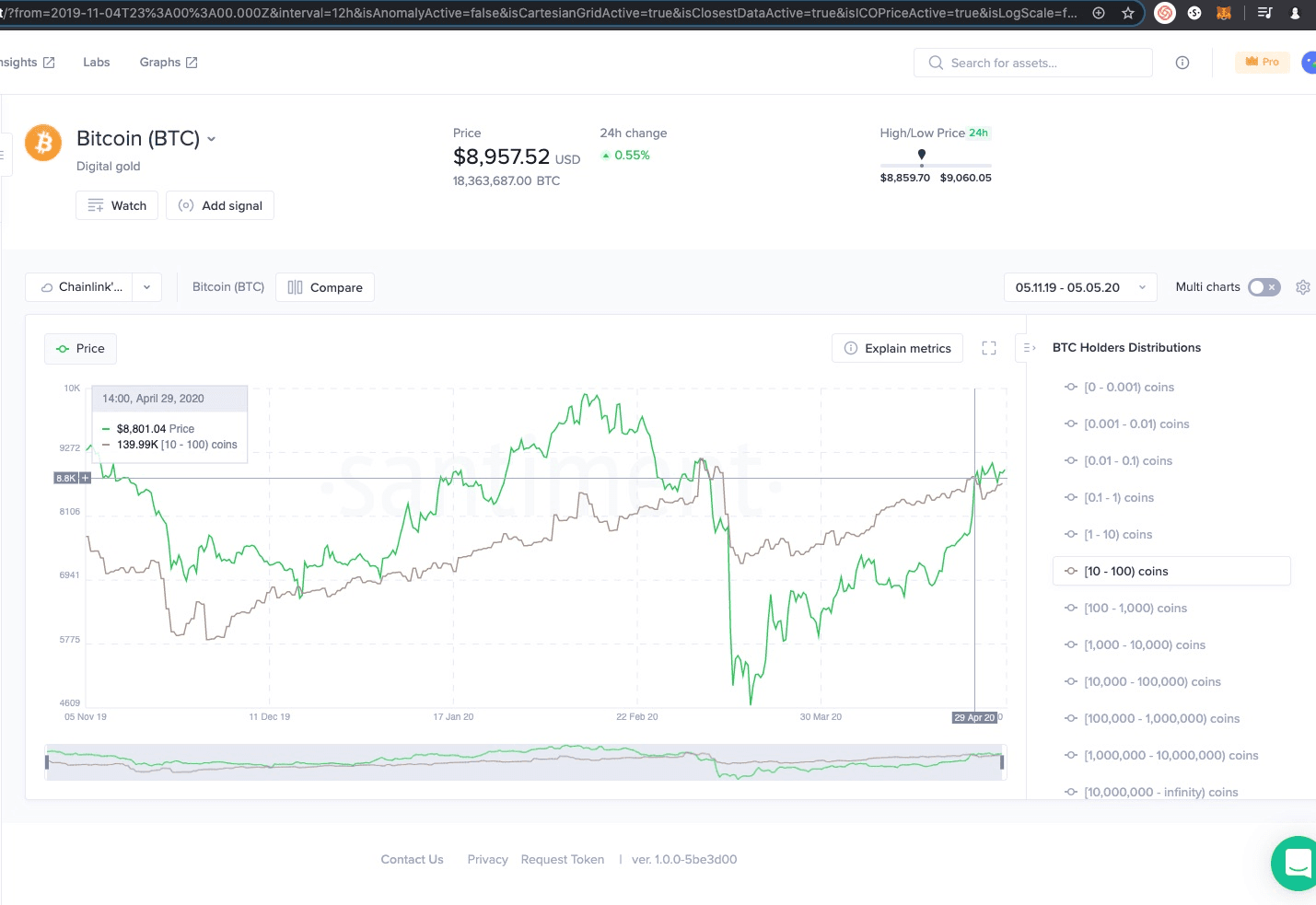Bookmark page with the star icon

point(1128,13)
